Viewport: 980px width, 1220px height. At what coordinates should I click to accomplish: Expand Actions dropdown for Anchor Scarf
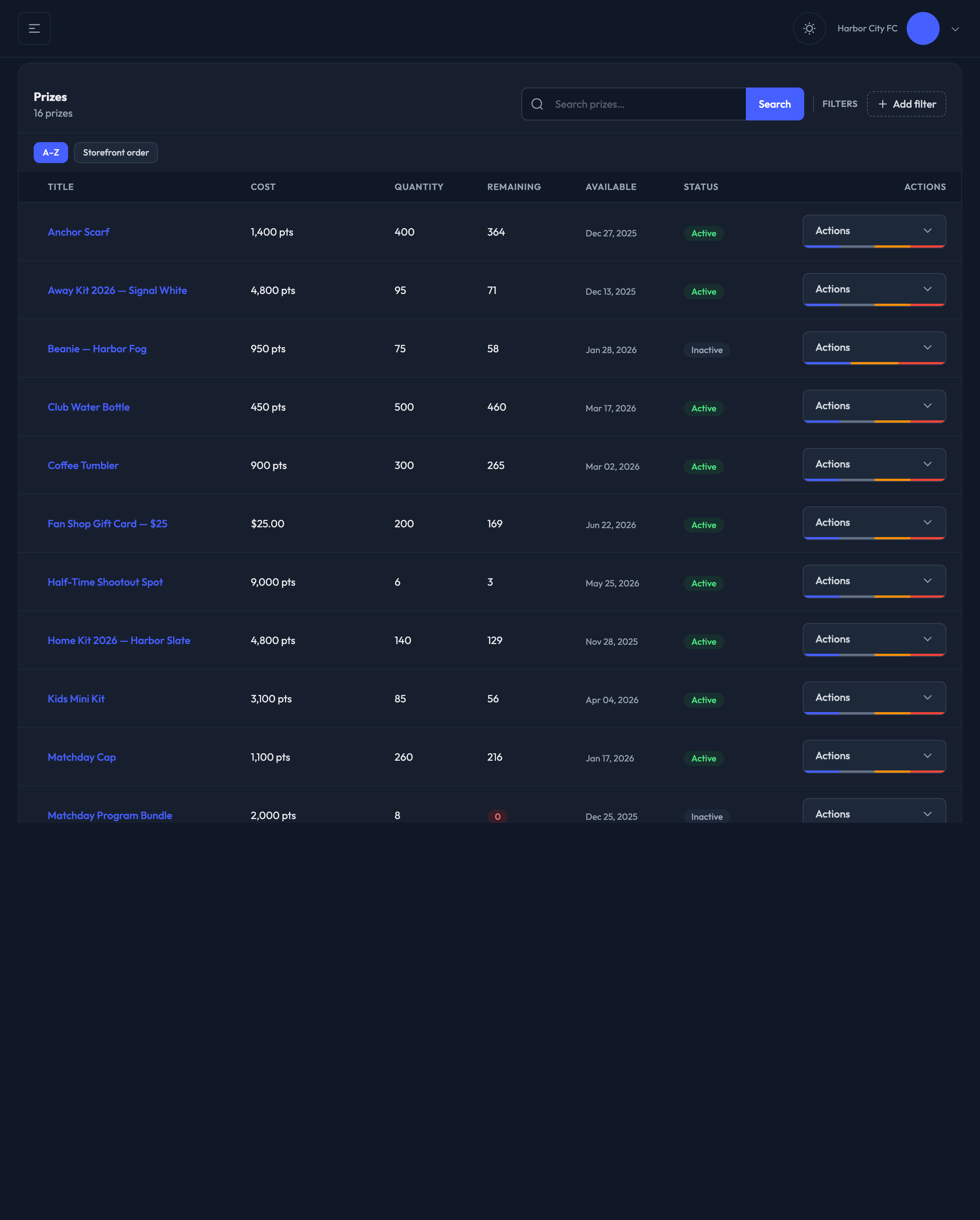[x=874, y=231]
